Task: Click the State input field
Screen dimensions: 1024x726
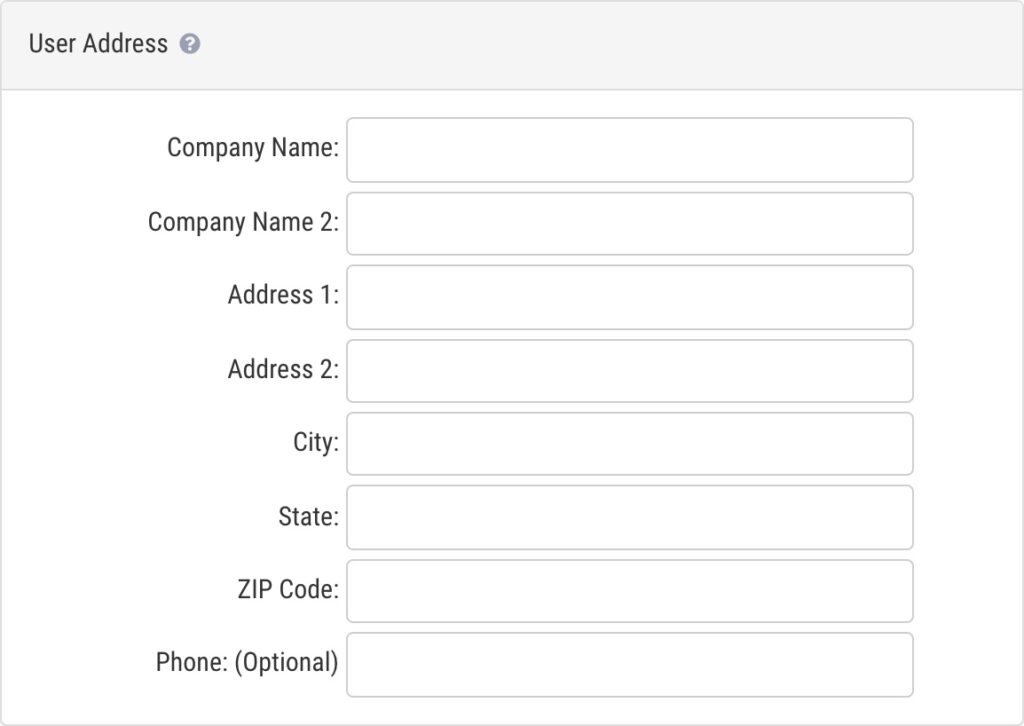Action: [x=629, y=517]
